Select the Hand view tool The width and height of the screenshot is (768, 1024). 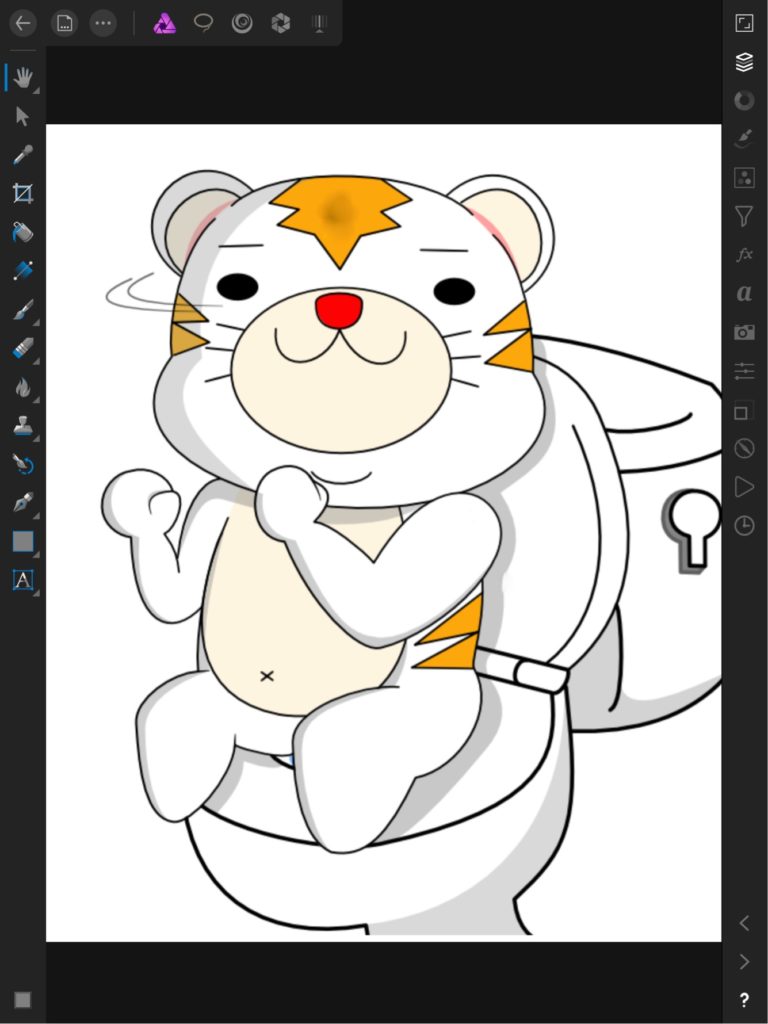(22, 77)
